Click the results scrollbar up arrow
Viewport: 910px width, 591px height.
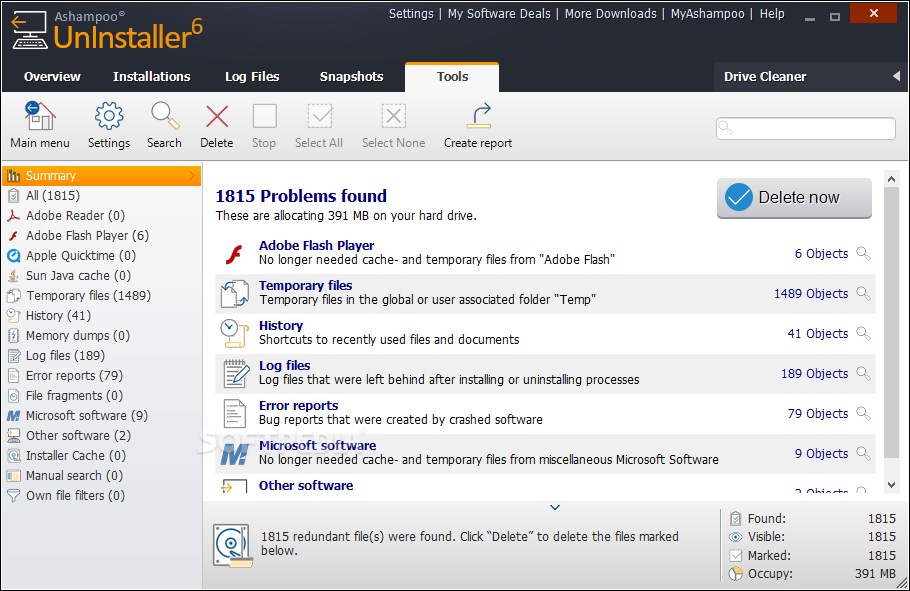tap(892, 179)
